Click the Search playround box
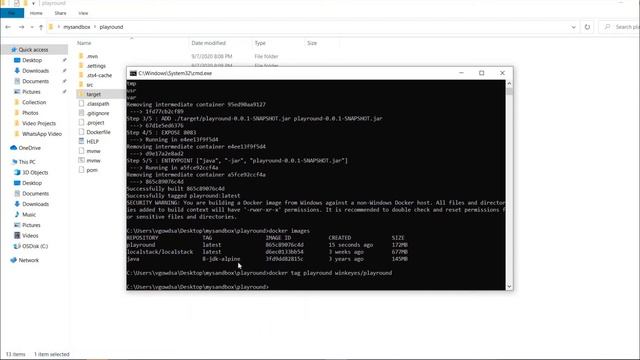The height and width of the screenshot is (360, 640). pyautogui.click(x=620, y=27)
